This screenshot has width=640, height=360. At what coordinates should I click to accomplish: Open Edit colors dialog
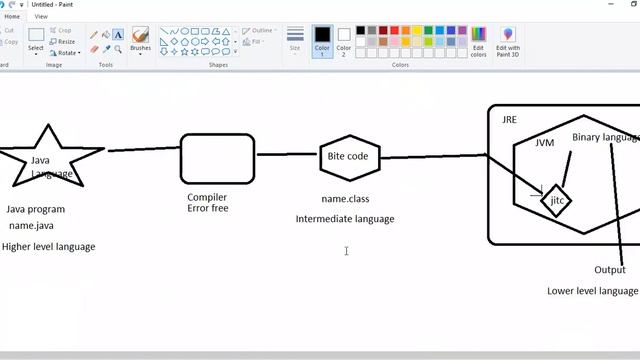[478, 42]
